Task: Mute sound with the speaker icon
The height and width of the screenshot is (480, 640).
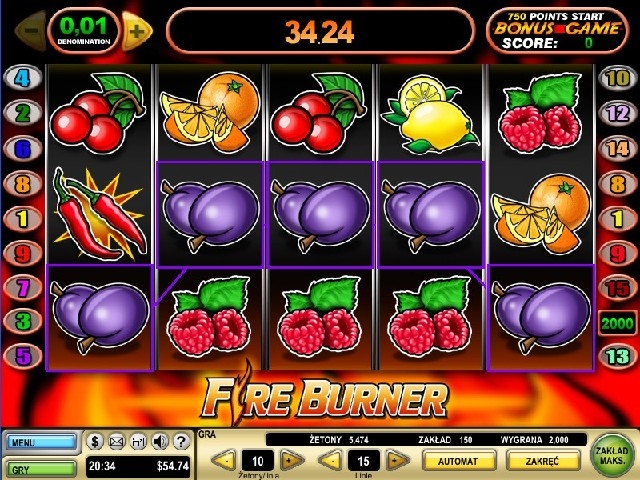Action: pos(160,442)
